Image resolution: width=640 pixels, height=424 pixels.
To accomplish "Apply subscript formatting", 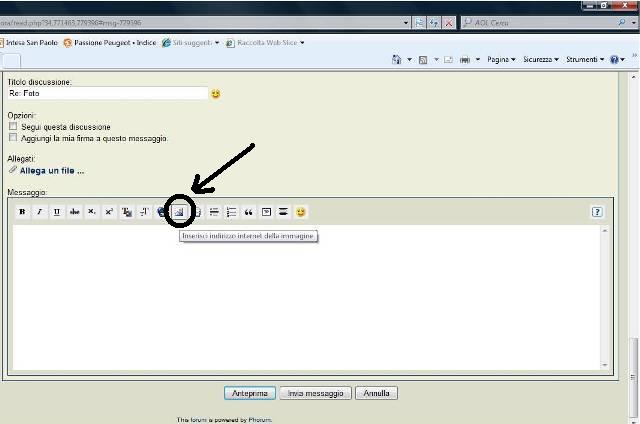I will 92,212.
